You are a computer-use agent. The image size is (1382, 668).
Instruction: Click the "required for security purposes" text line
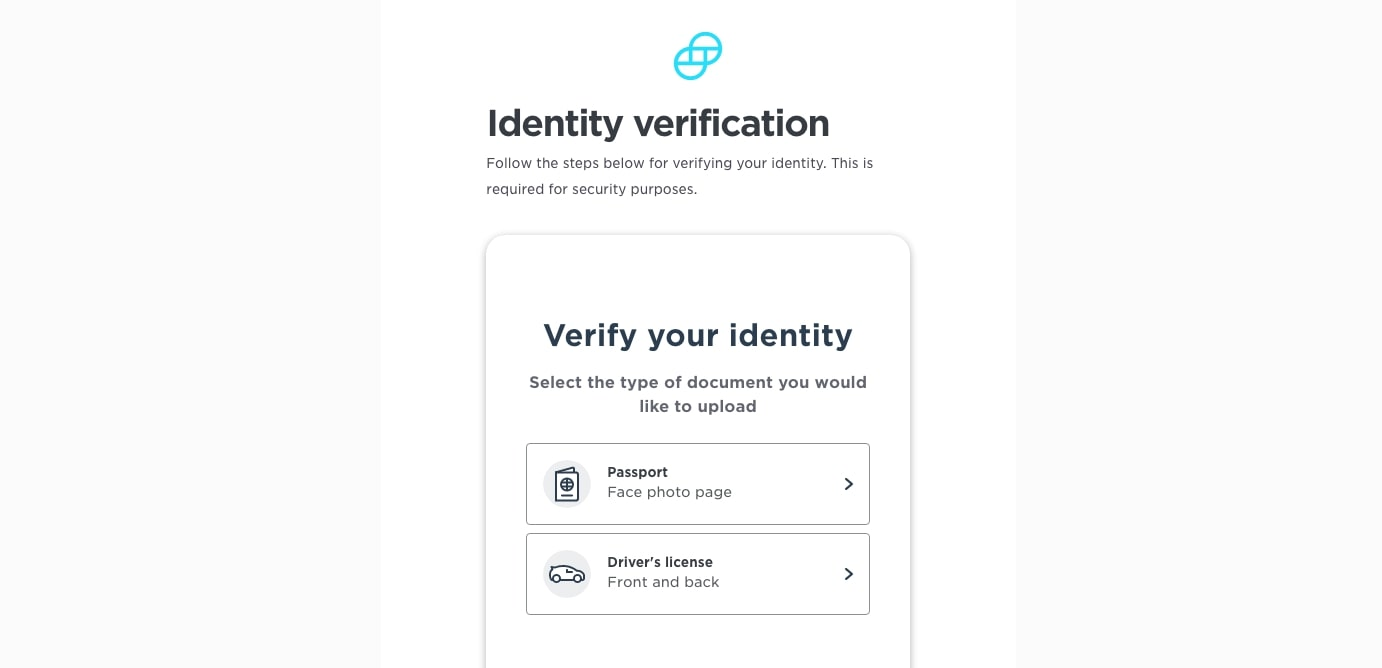point(591,189)
